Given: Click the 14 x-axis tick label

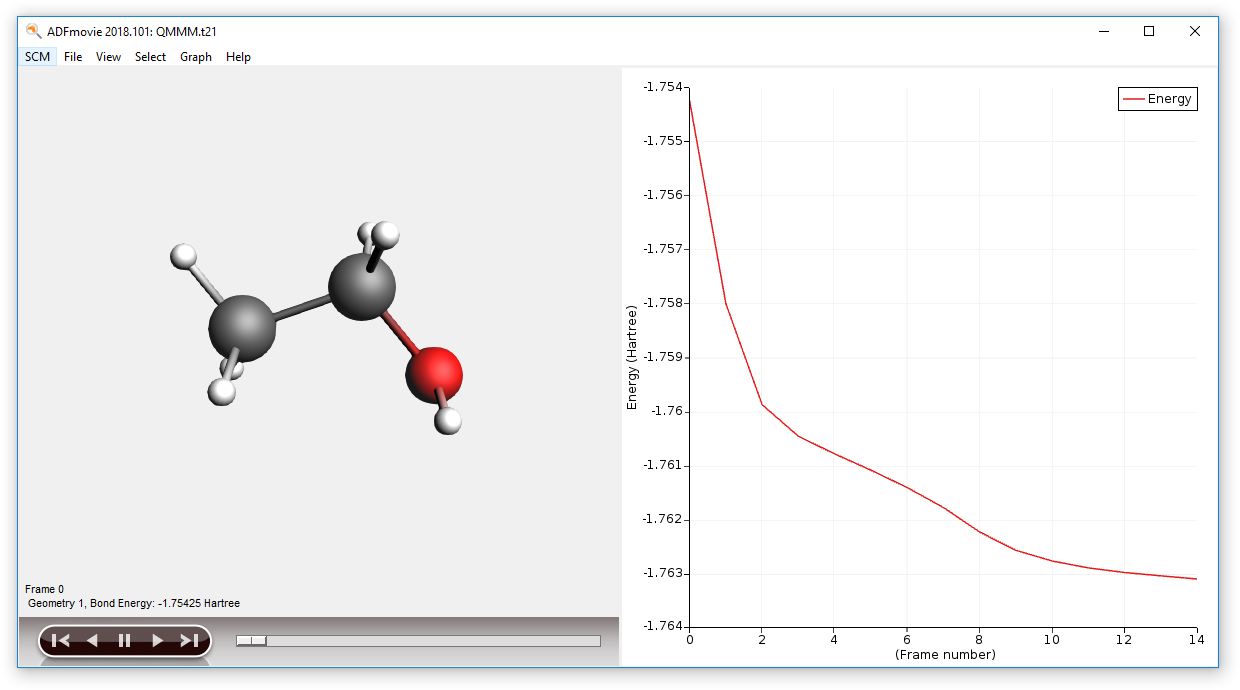Looking at the screenshot, I should [1196, 639].
